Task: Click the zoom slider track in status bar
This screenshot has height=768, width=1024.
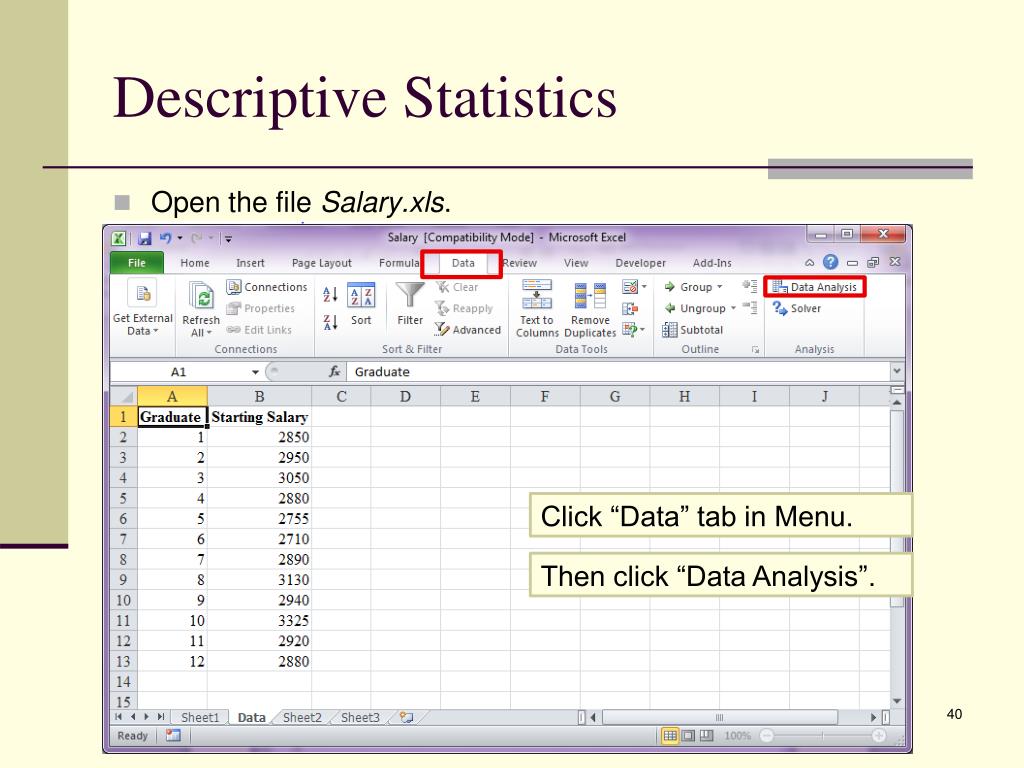Action: pyautogui.click(x=823, y=736)
